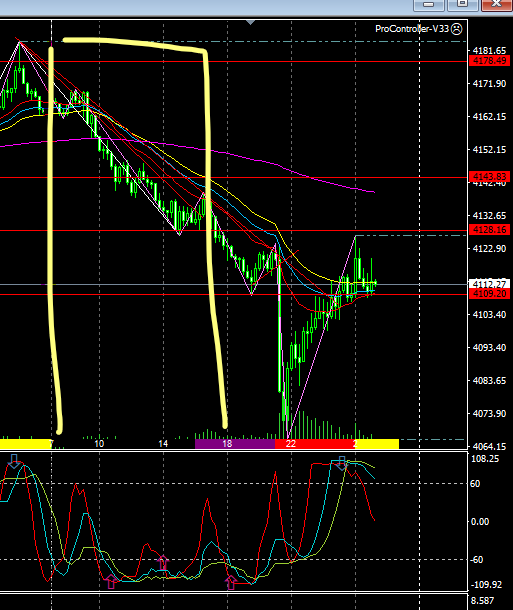Click price scale value 4122.90
Image resolution: width=513 pixels, height=610 pixels.
tap(489, 249)
